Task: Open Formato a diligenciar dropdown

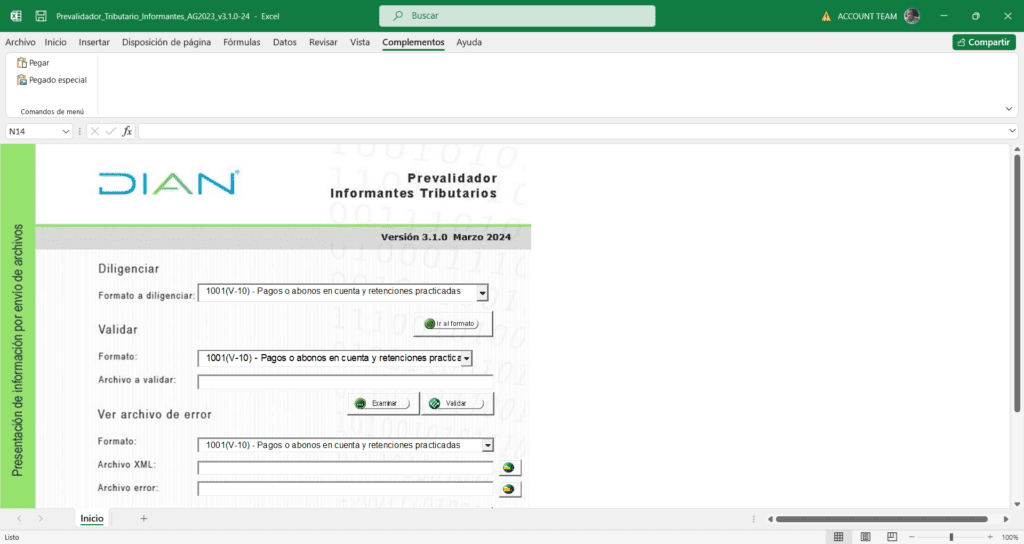Action: point(482,293)
